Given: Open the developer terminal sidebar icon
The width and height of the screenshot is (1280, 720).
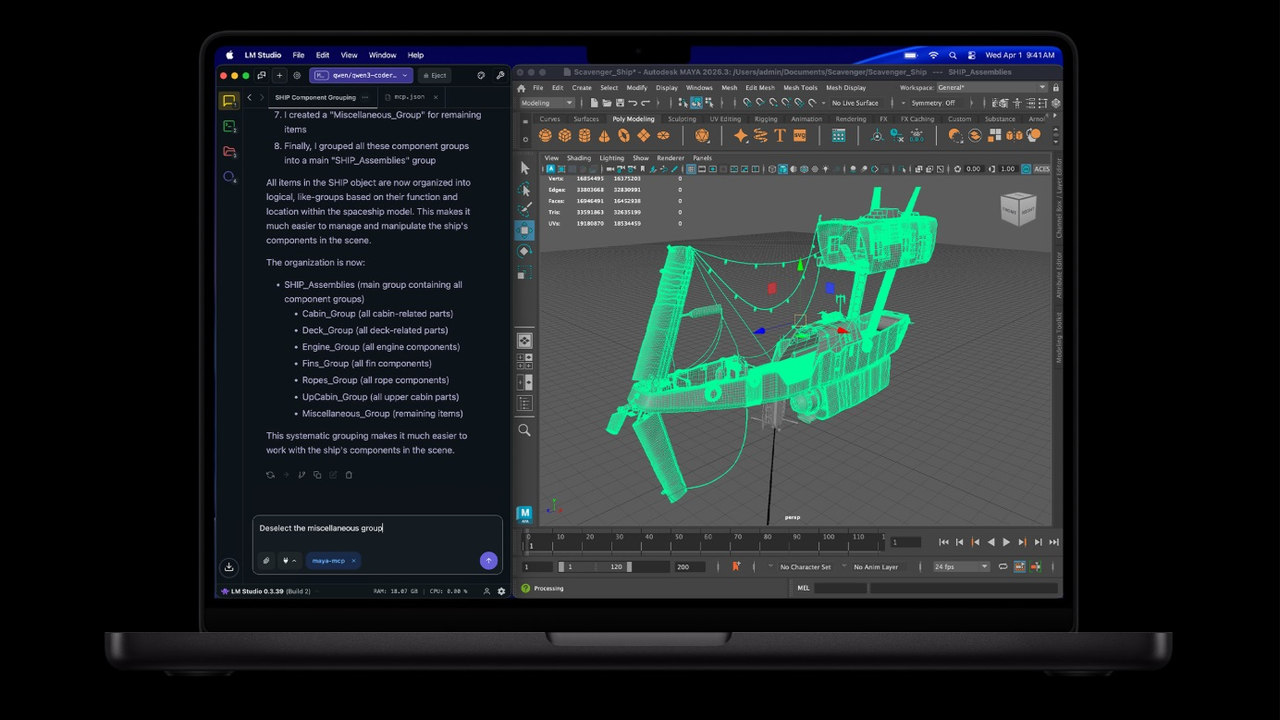Looking at the screenshot, I should [229, 126].
